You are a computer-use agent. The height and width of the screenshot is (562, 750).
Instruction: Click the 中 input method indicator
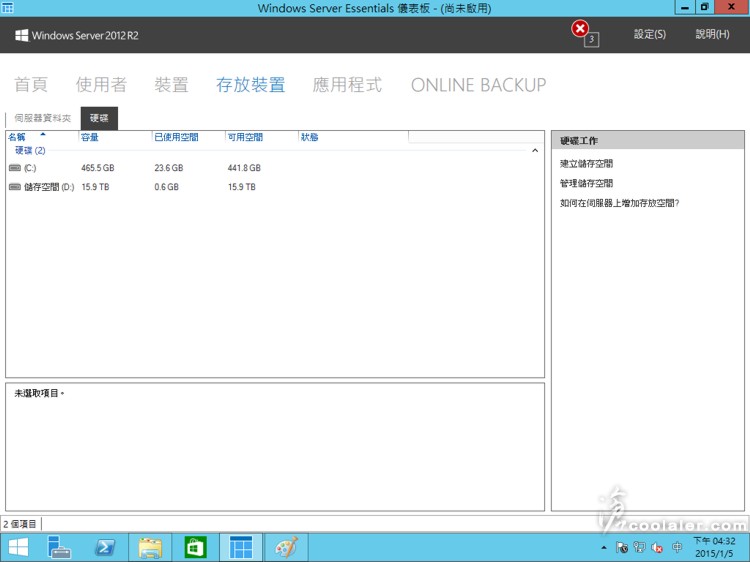(677, 547)
